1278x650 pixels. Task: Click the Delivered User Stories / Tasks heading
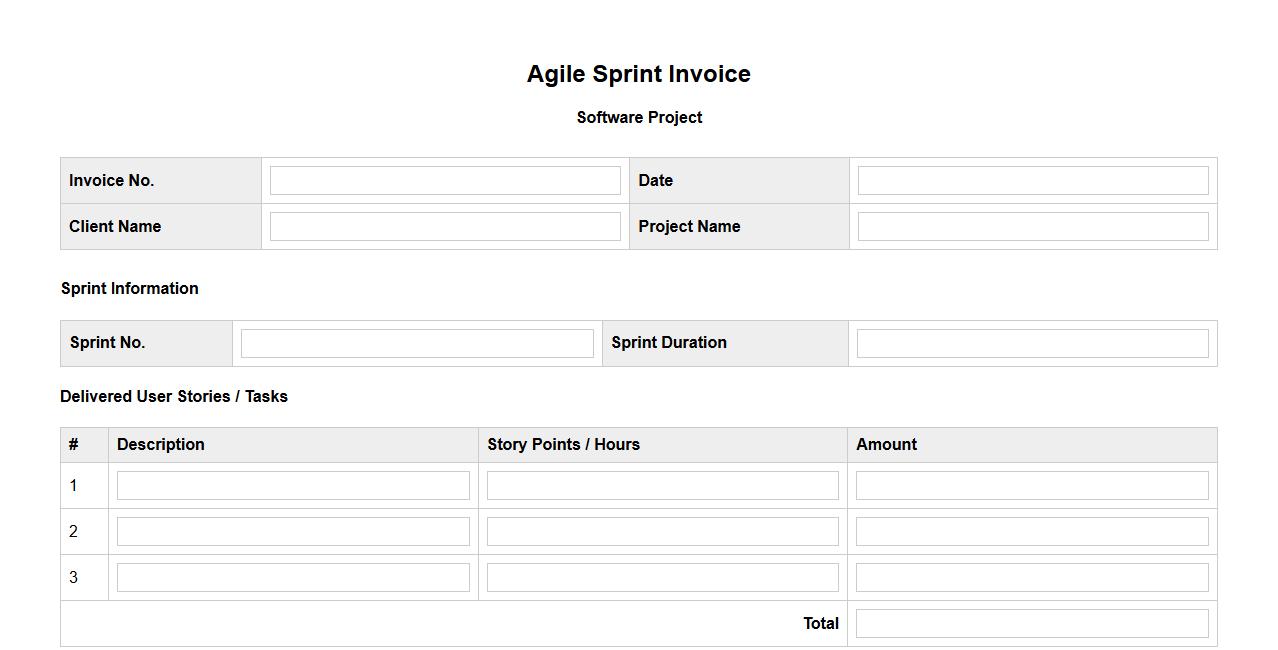[x=174, y=397]
